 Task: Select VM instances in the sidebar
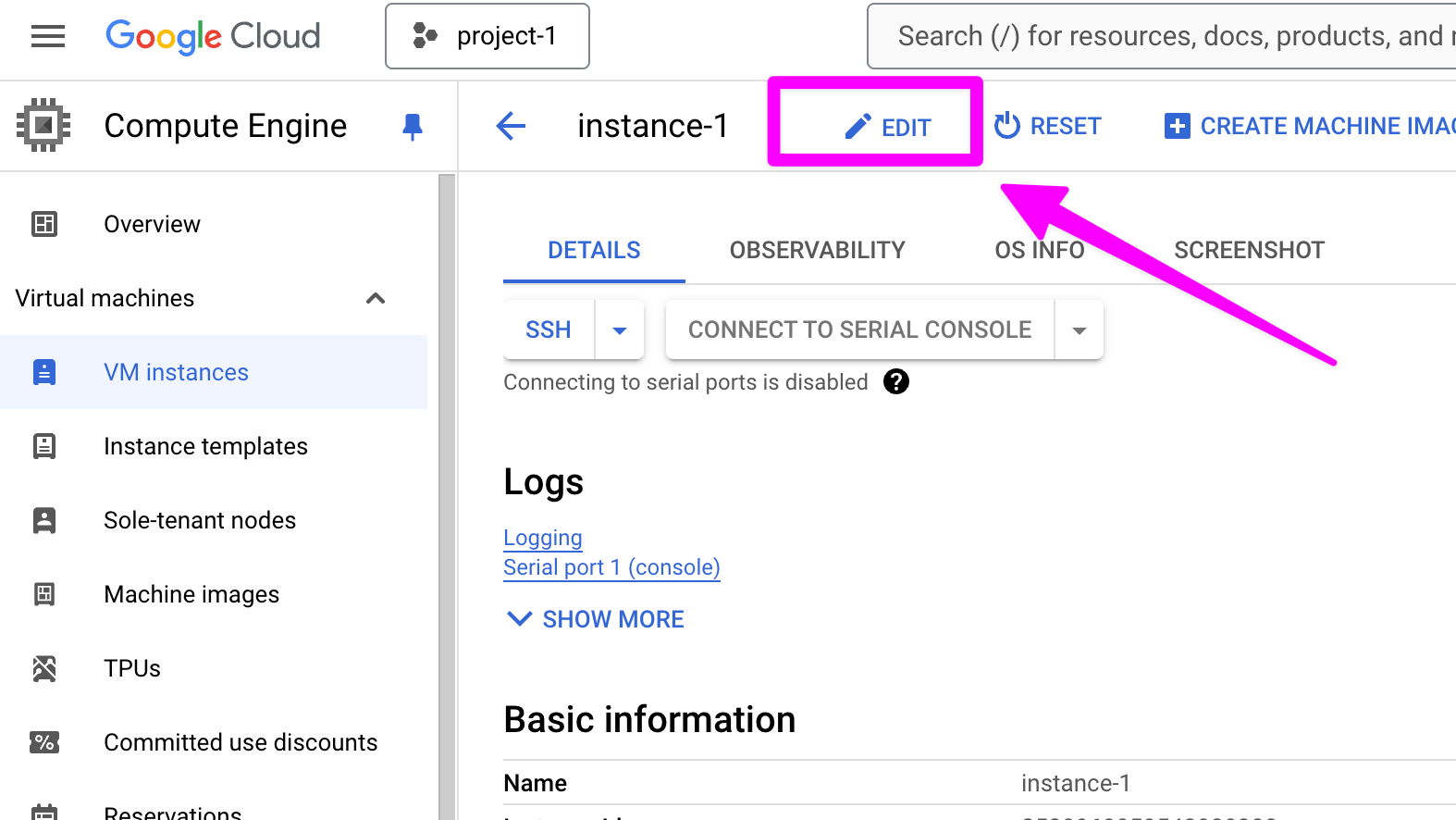(214, 372)
